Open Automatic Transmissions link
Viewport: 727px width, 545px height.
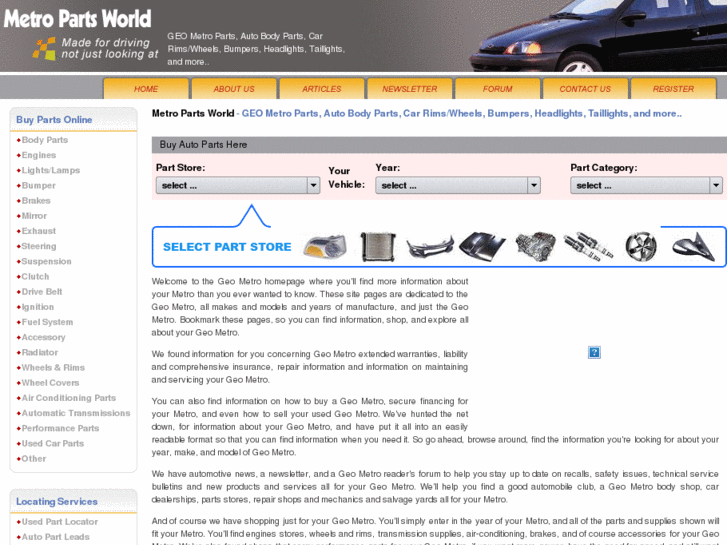pyautogui.click(x=76, y=413)
